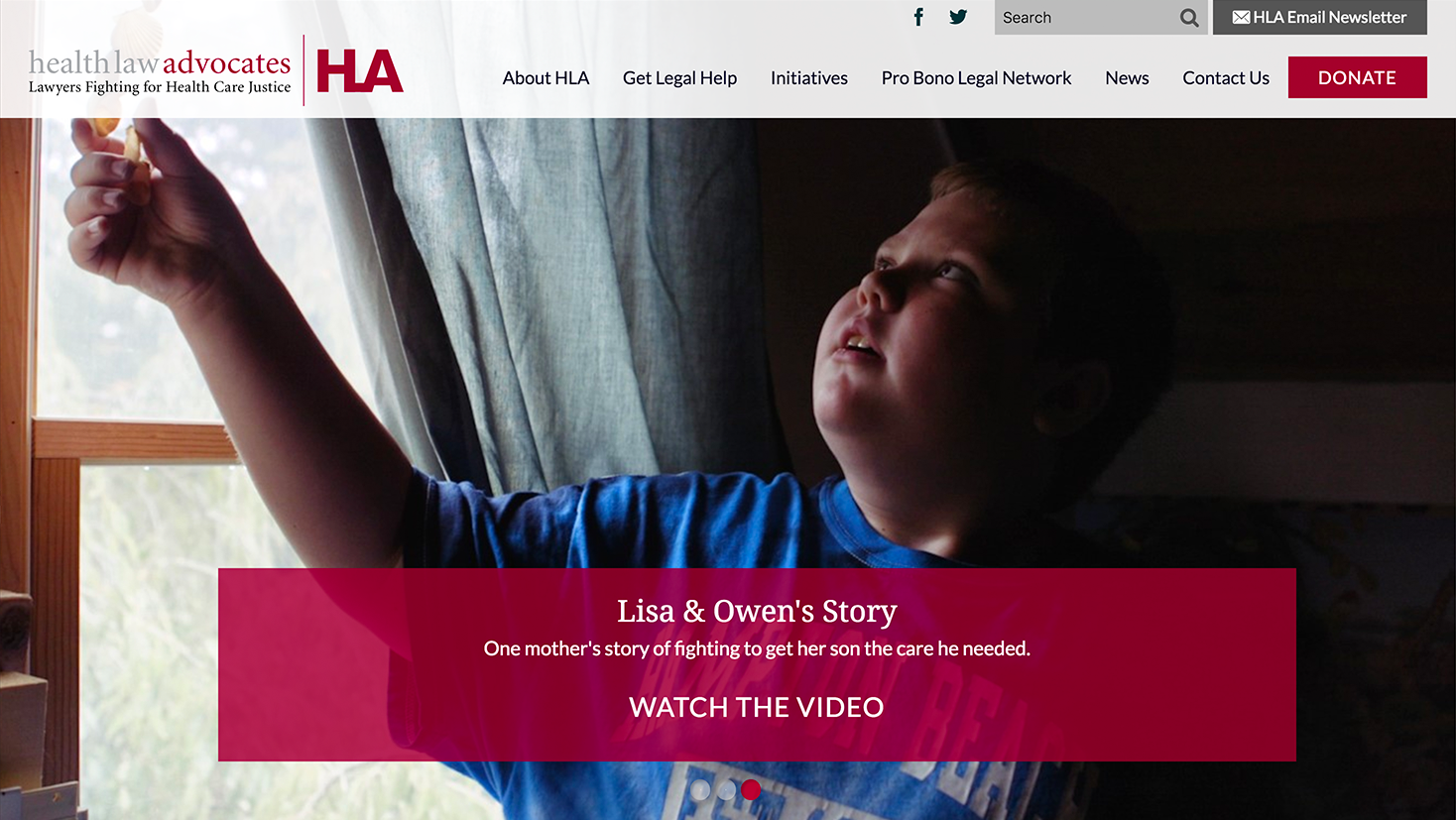The height and width of the screenshot is (820, 1456).
Task: Click the red DONATE button
Action: tap(1357, 77)
